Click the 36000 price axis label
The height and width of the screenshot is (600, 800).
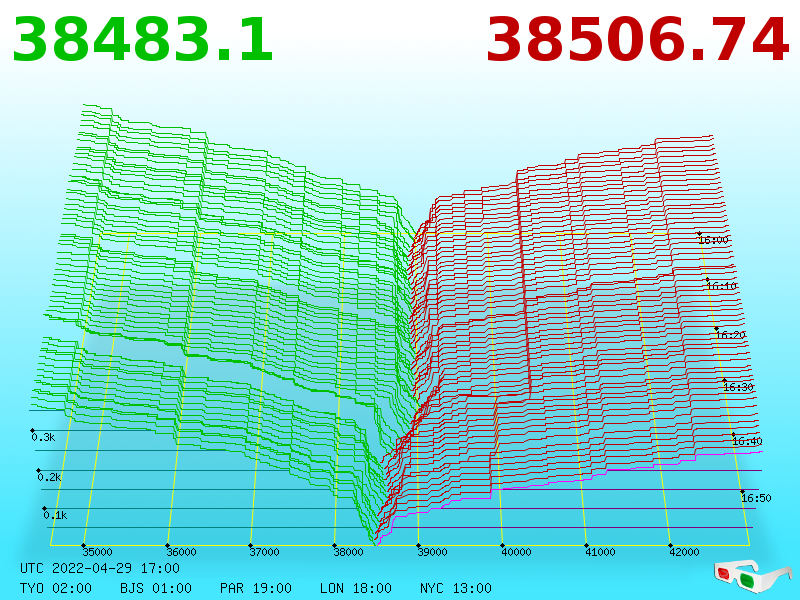pyautogui.click(x=181, y=552)
